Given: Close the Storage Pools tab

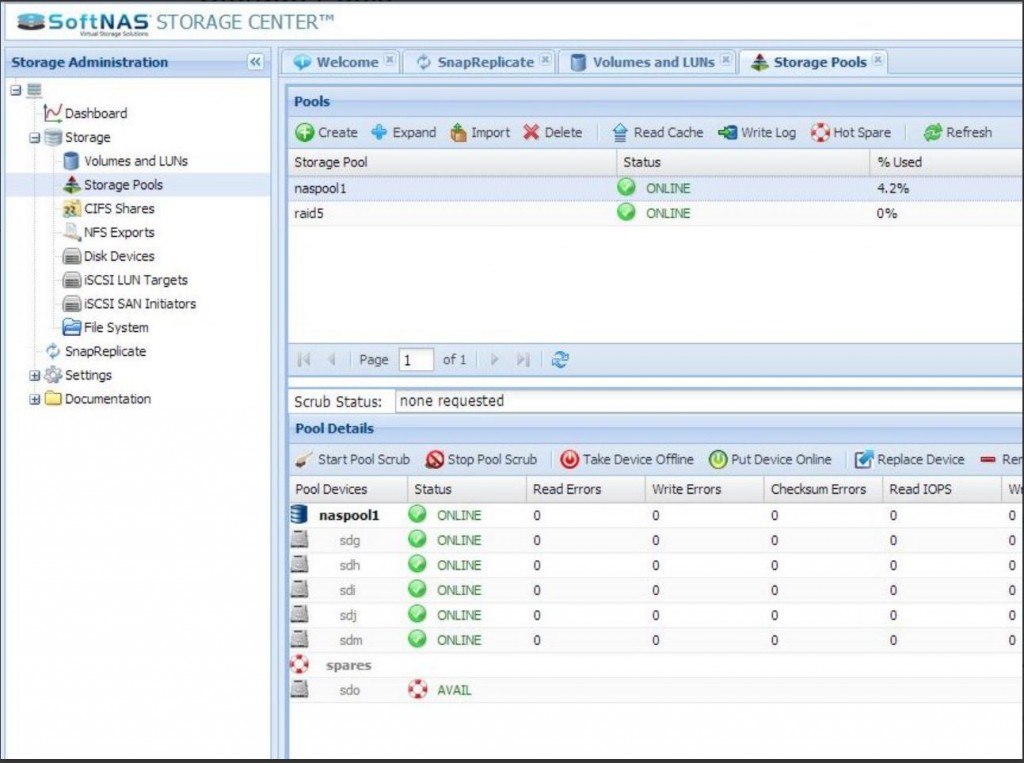Looking at the screenshot, I should [x=878, y=60].
